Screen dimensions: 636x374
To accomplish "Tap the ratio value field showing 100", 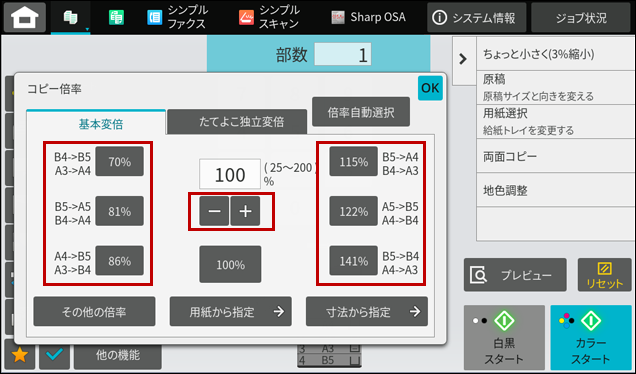I will (230, 174).
